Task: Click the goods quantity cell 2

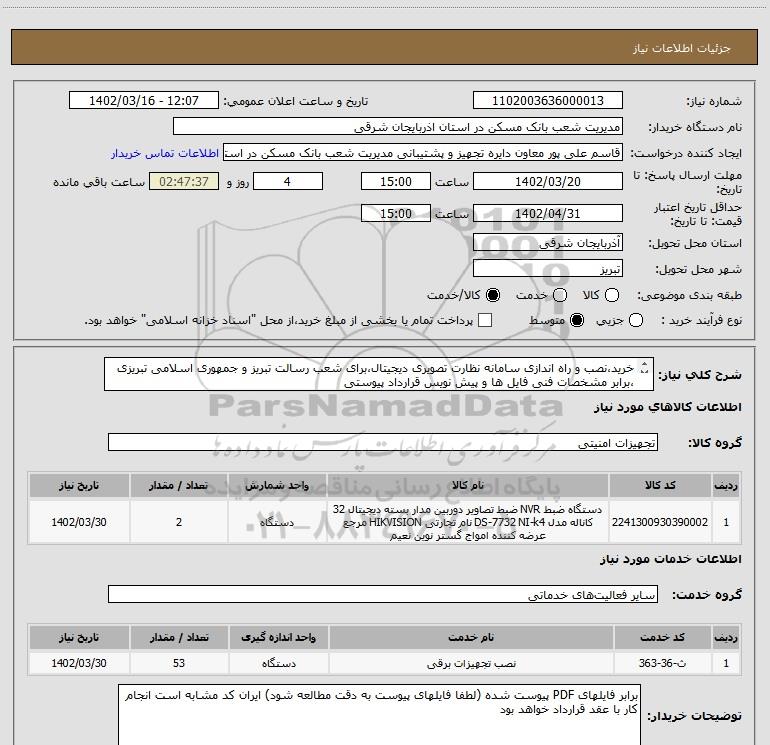Action: coord(179,522)
